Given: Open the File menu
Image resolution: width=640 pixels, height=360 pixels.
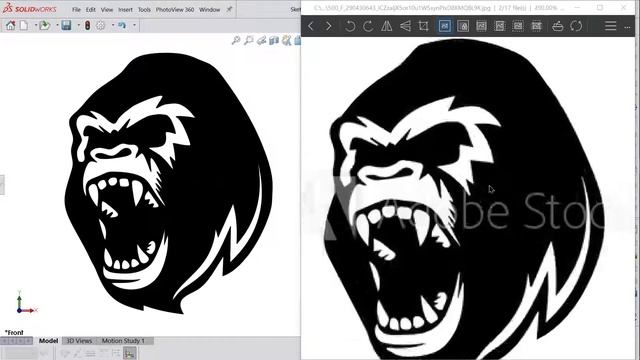Looking at the screenshot, I should (x=76, y=9).
